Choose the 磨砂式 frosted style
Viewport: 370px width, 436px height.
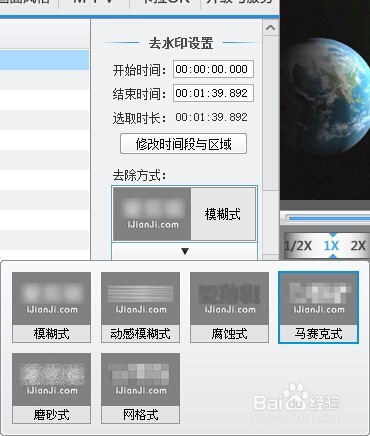(x=51, y=388)
